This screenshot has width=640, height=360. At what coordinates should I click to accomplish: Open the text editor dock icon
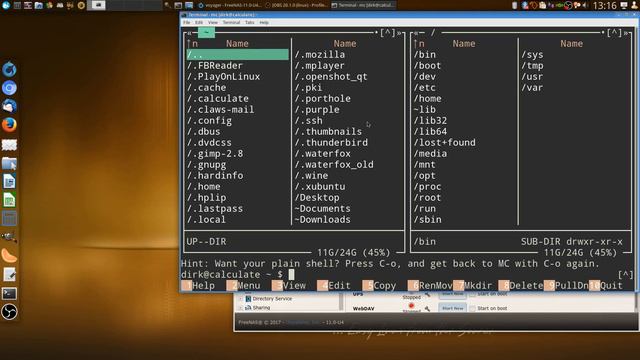coord(9,274)
